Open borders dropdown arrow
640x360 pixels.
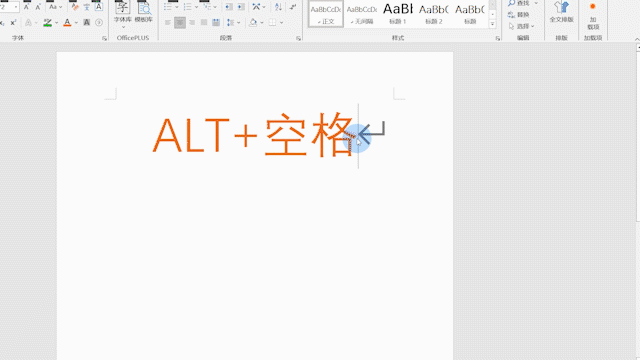(x=281, y=22)
